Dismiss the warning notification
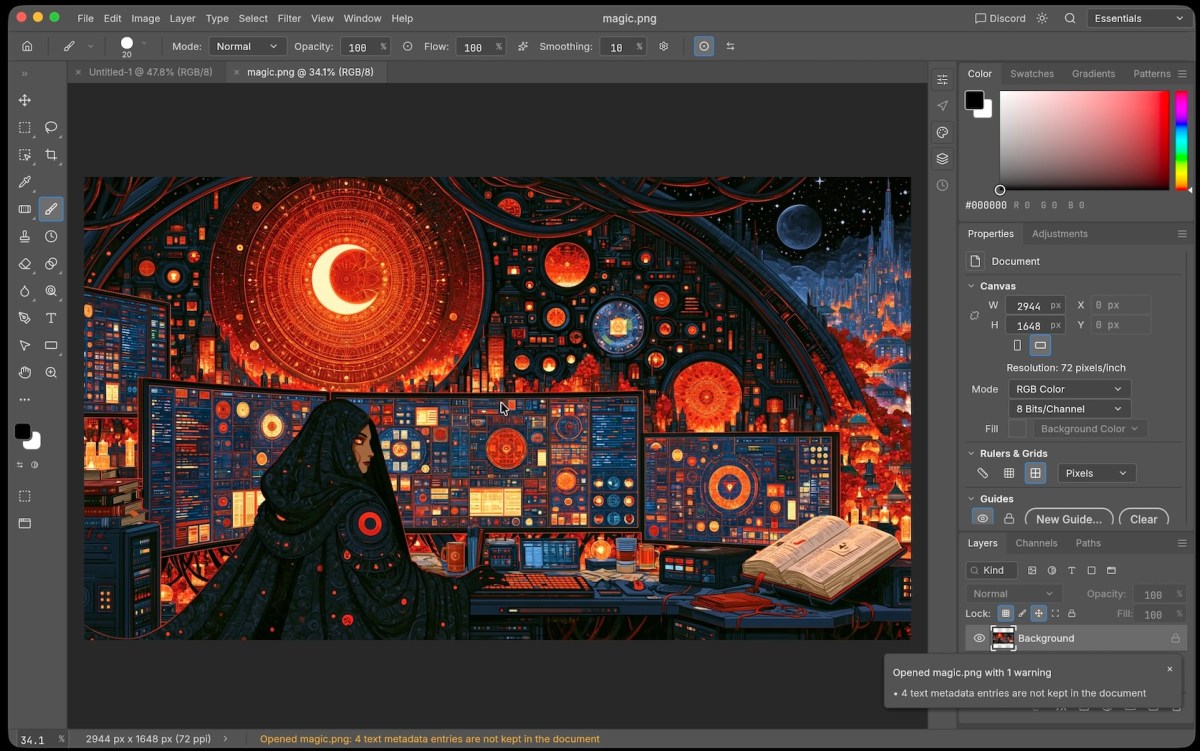1200x751 pixels. tap(1170, 669)
